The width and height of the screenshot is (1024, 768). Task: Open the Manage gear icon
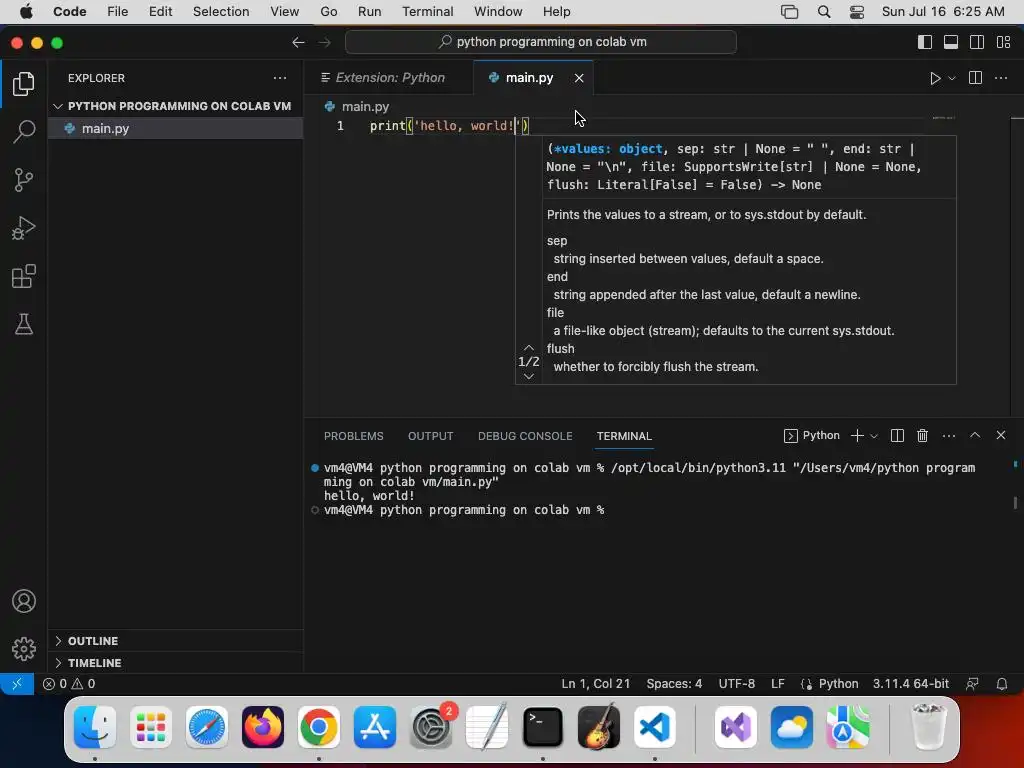coord(24,648)
